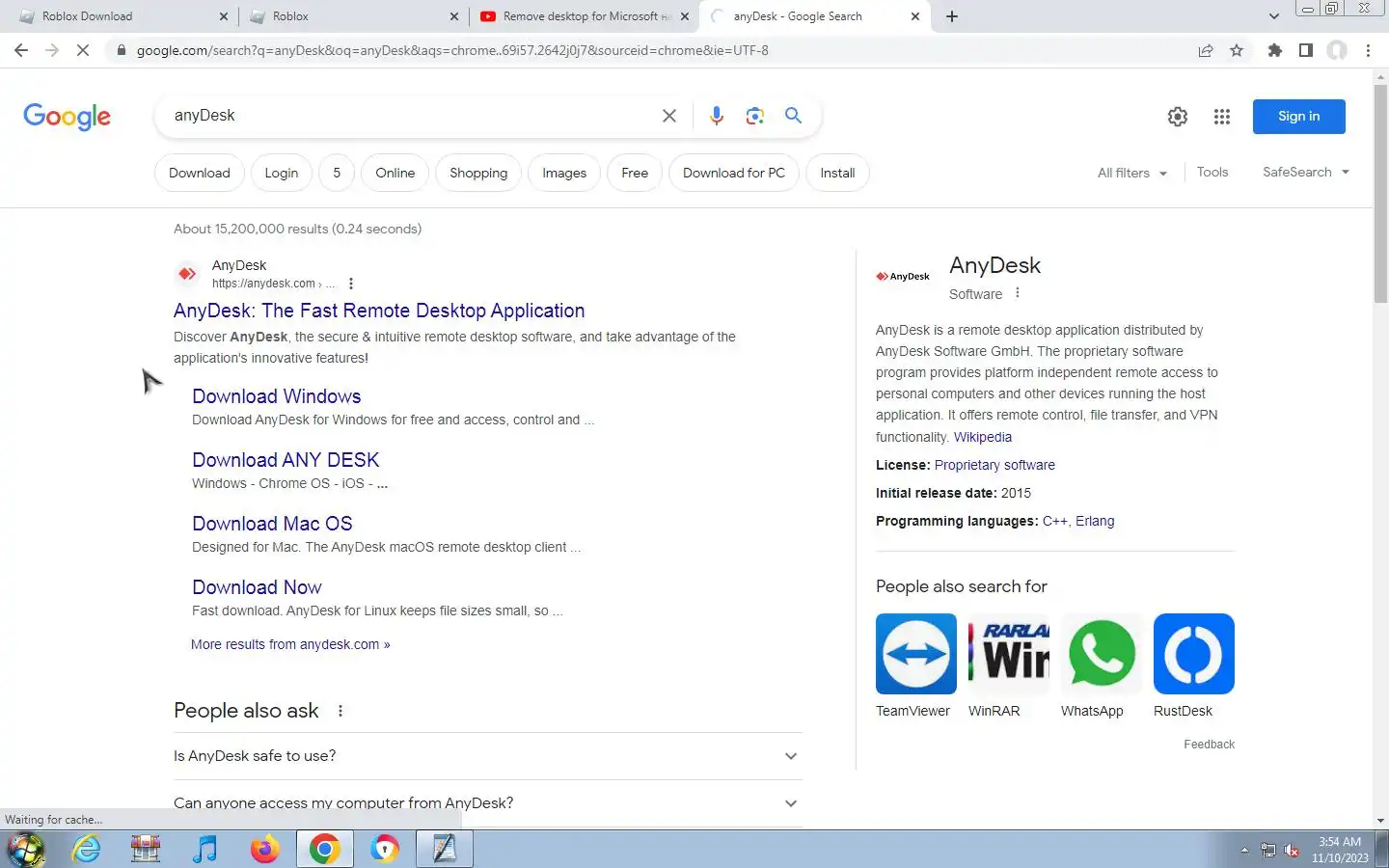Expand 'Is AnyDesk safe to use?' question
This screenshot has width=1389, height=868.
click(x=487, y=756)
